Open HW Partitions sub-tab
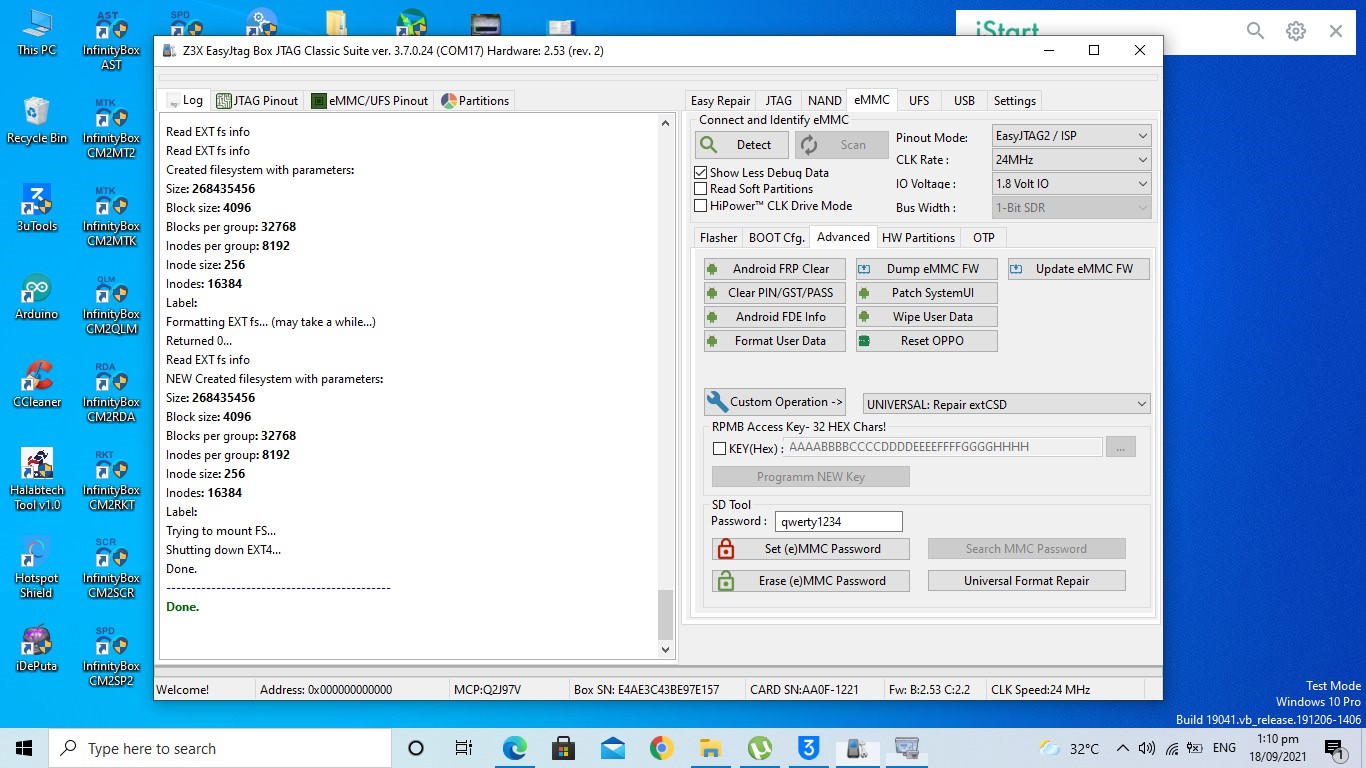This screenshot has width=1366, height=768. click(x=918, y=237)
